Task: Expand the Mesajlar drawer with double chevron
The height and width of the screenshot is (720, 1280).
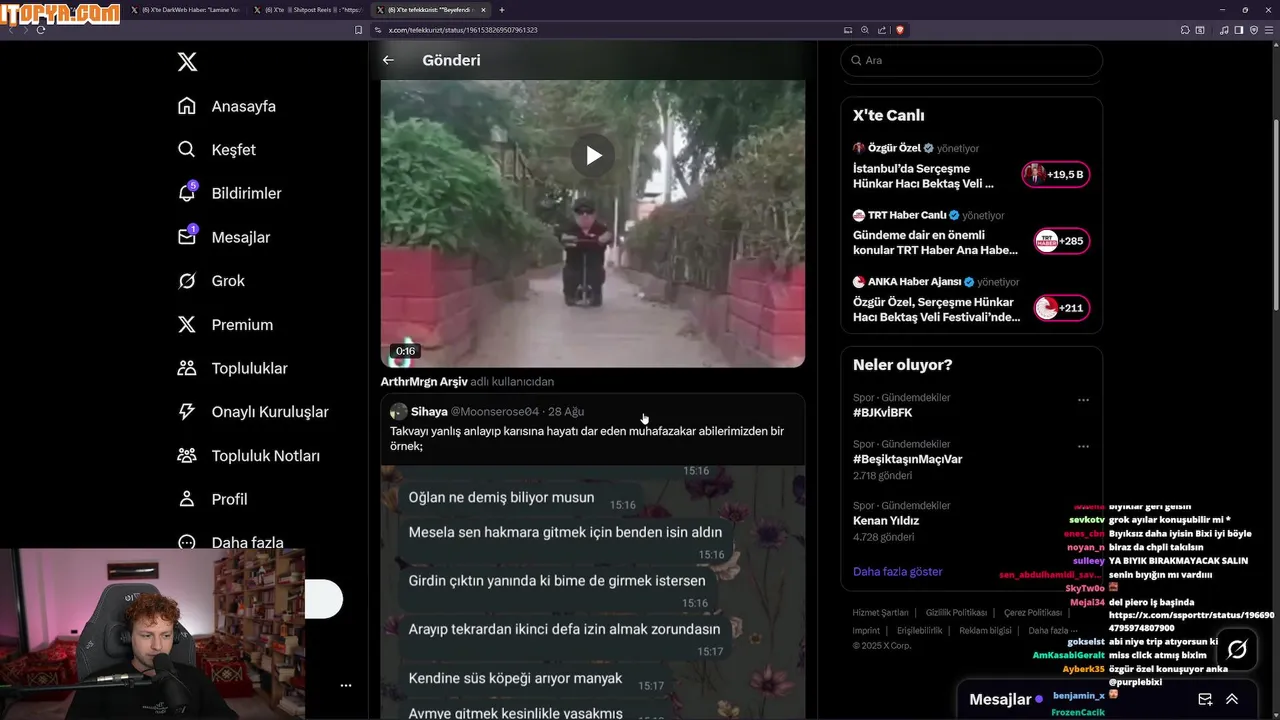Action: point(1232,699)
